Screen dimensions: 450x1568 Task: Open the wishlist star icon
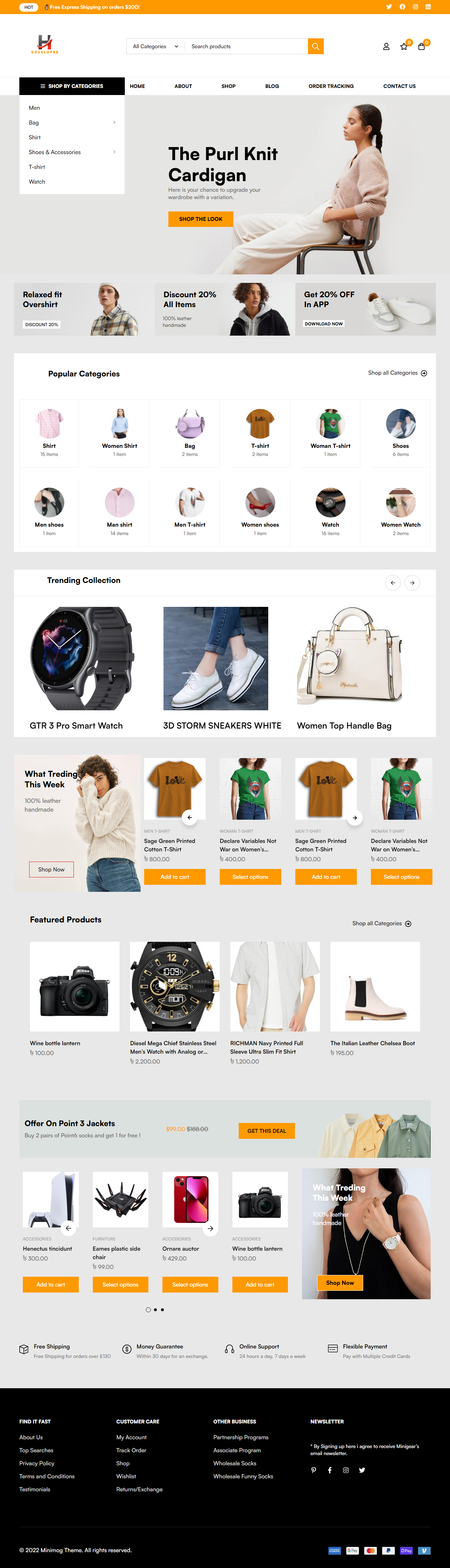[404, 46]
